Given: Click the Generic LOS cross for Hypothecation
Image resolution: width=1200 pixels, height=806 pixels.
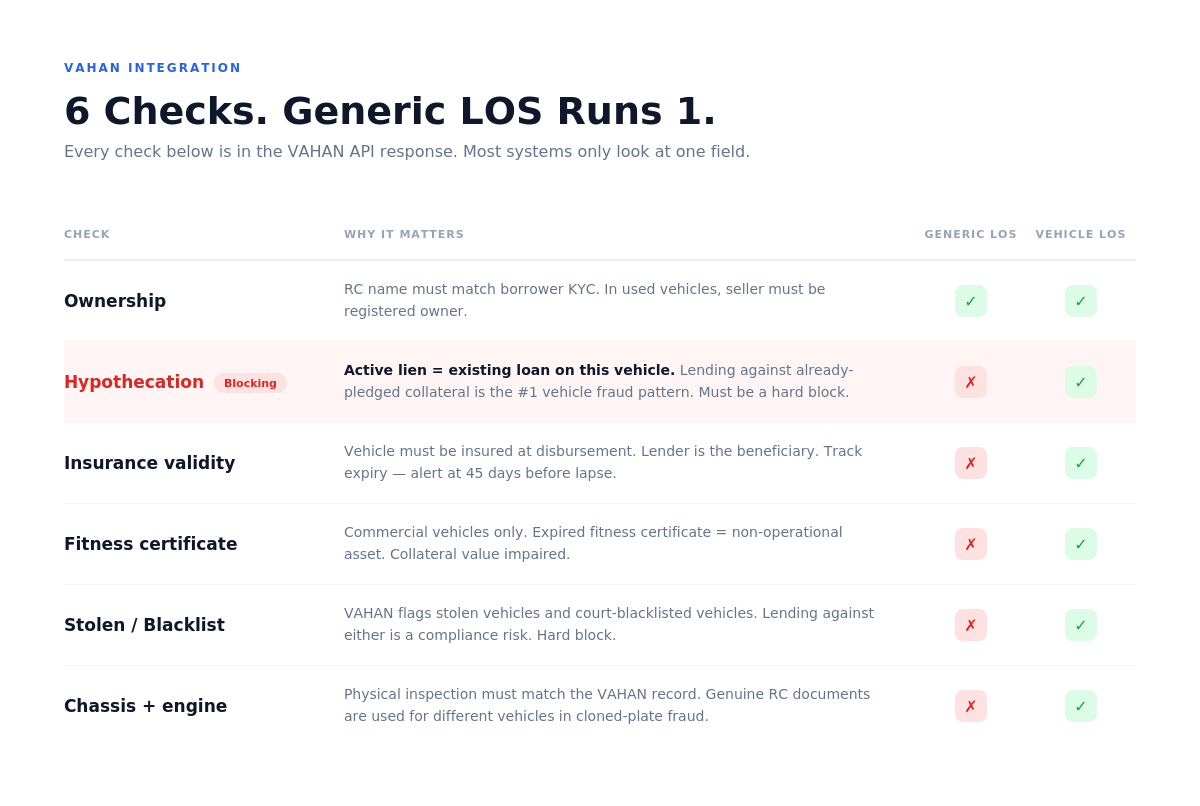Looking at the screenshot, I should click(971, 382).
